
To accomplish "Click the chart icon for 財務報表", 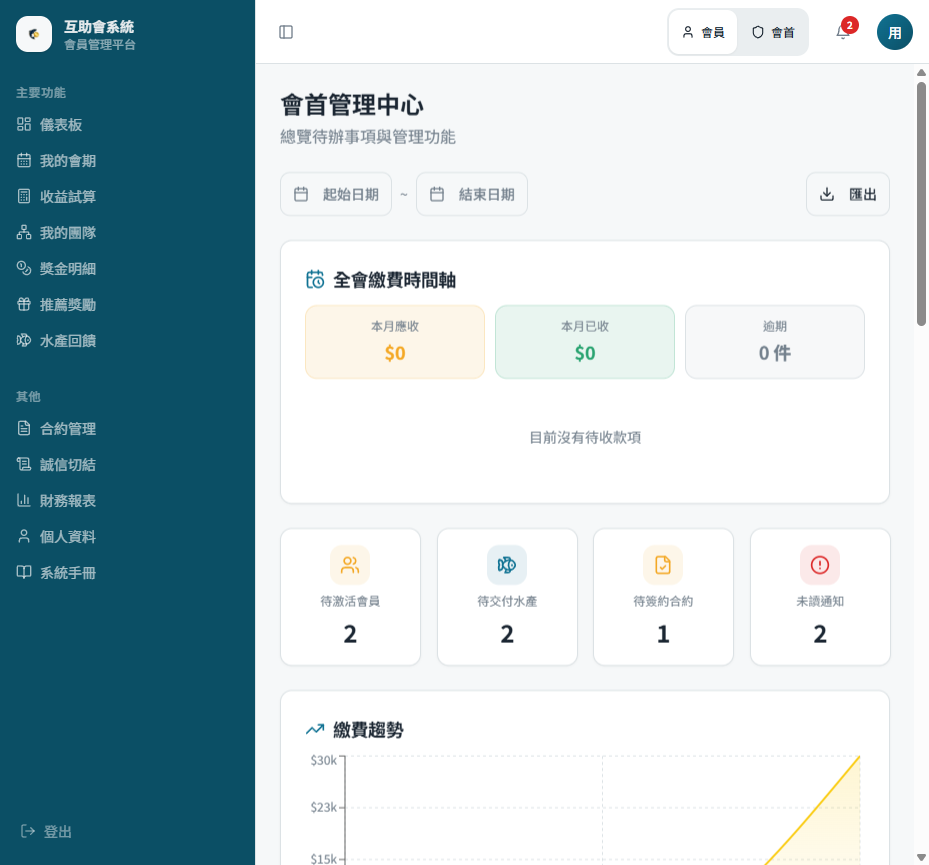I will 24,501.
